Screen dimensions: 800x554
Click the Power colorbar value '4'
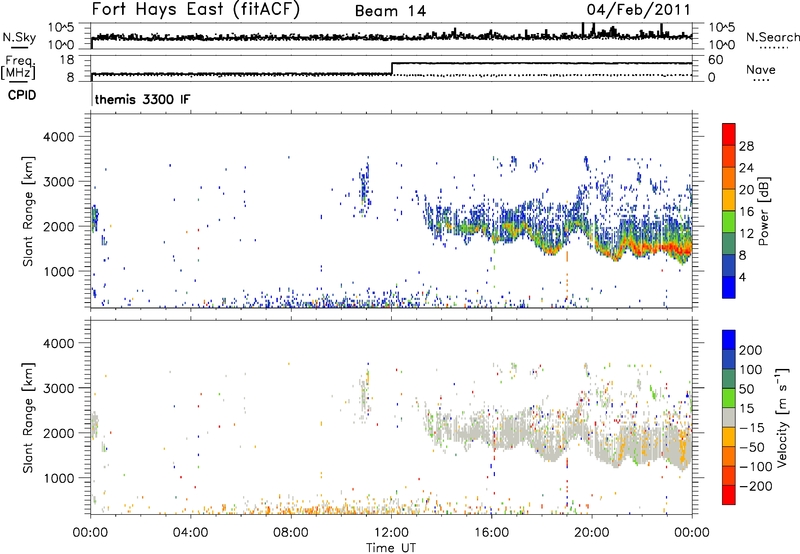coord(742,277)
